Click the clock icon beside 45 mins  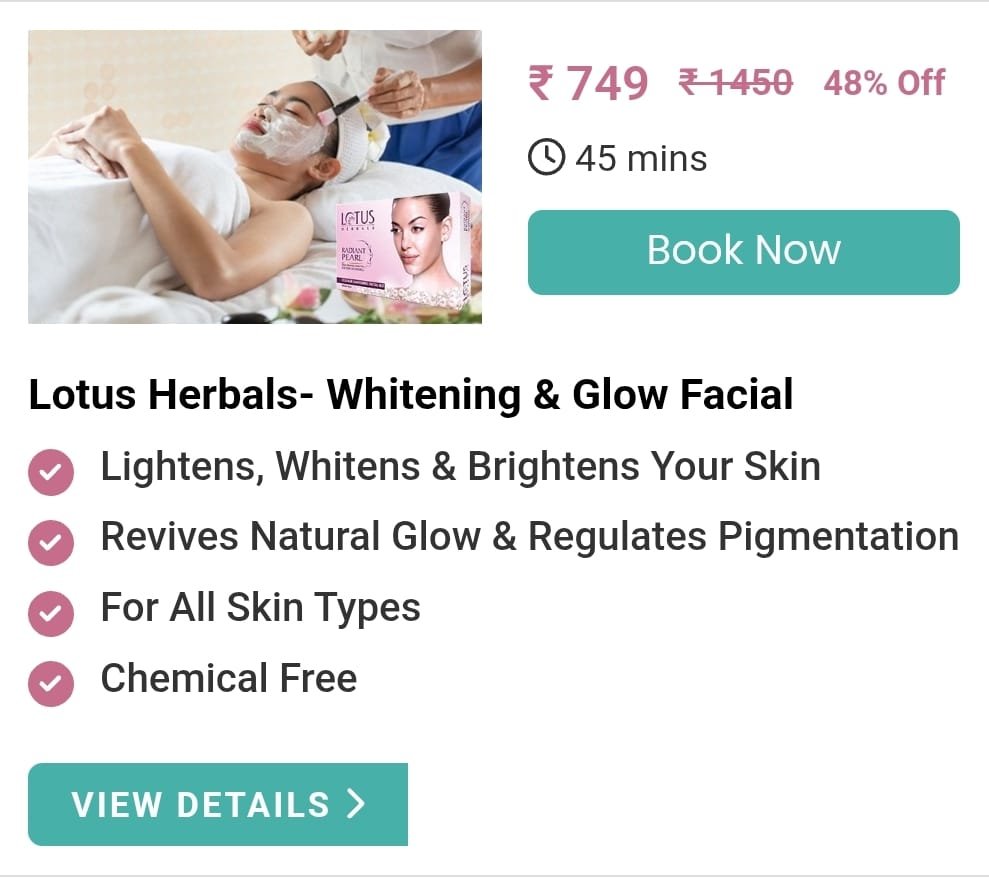[546, 157]
